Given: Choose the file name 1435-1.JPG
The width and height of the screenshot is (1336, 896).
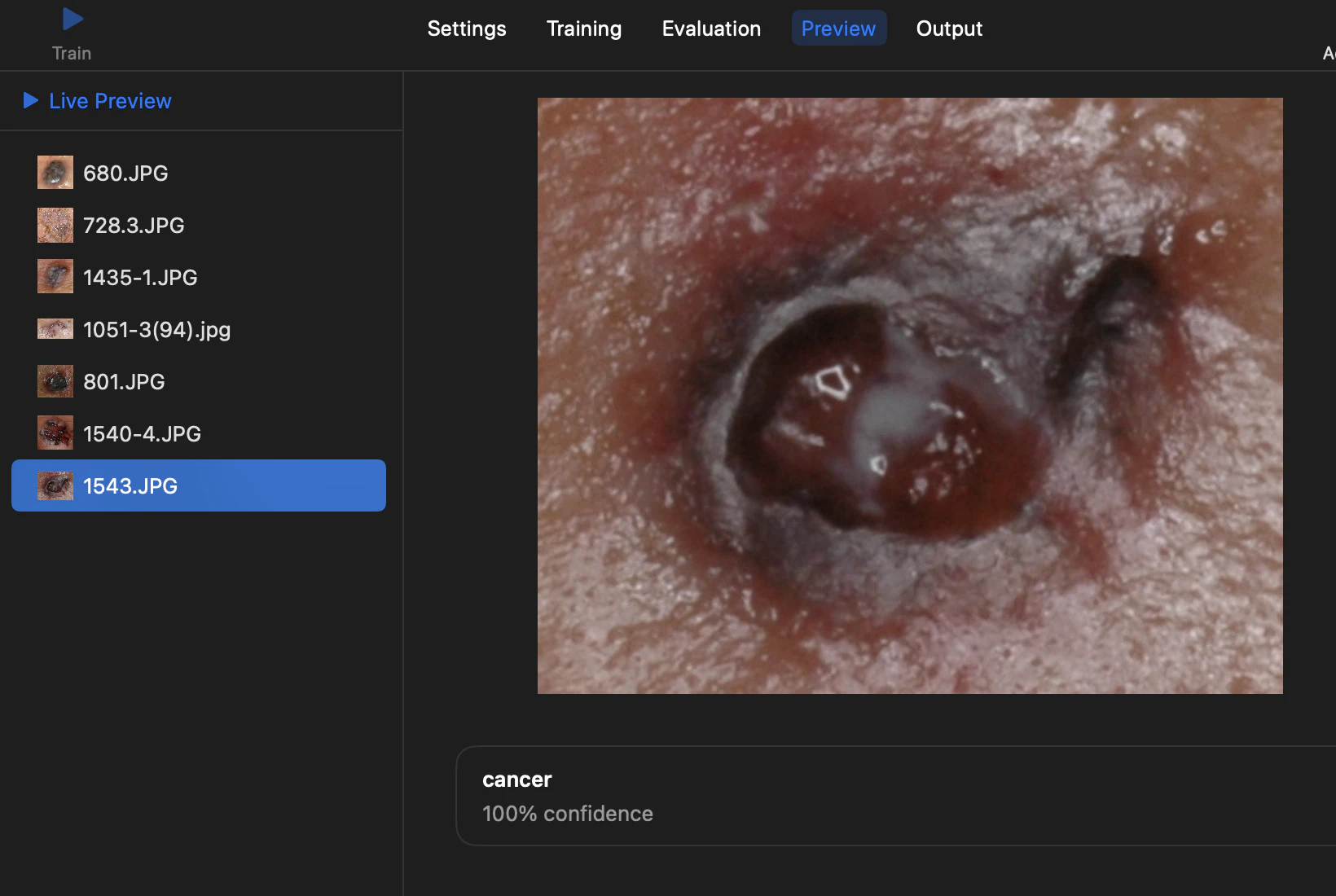Looking at the screenshot, I should tap(140, 278).
